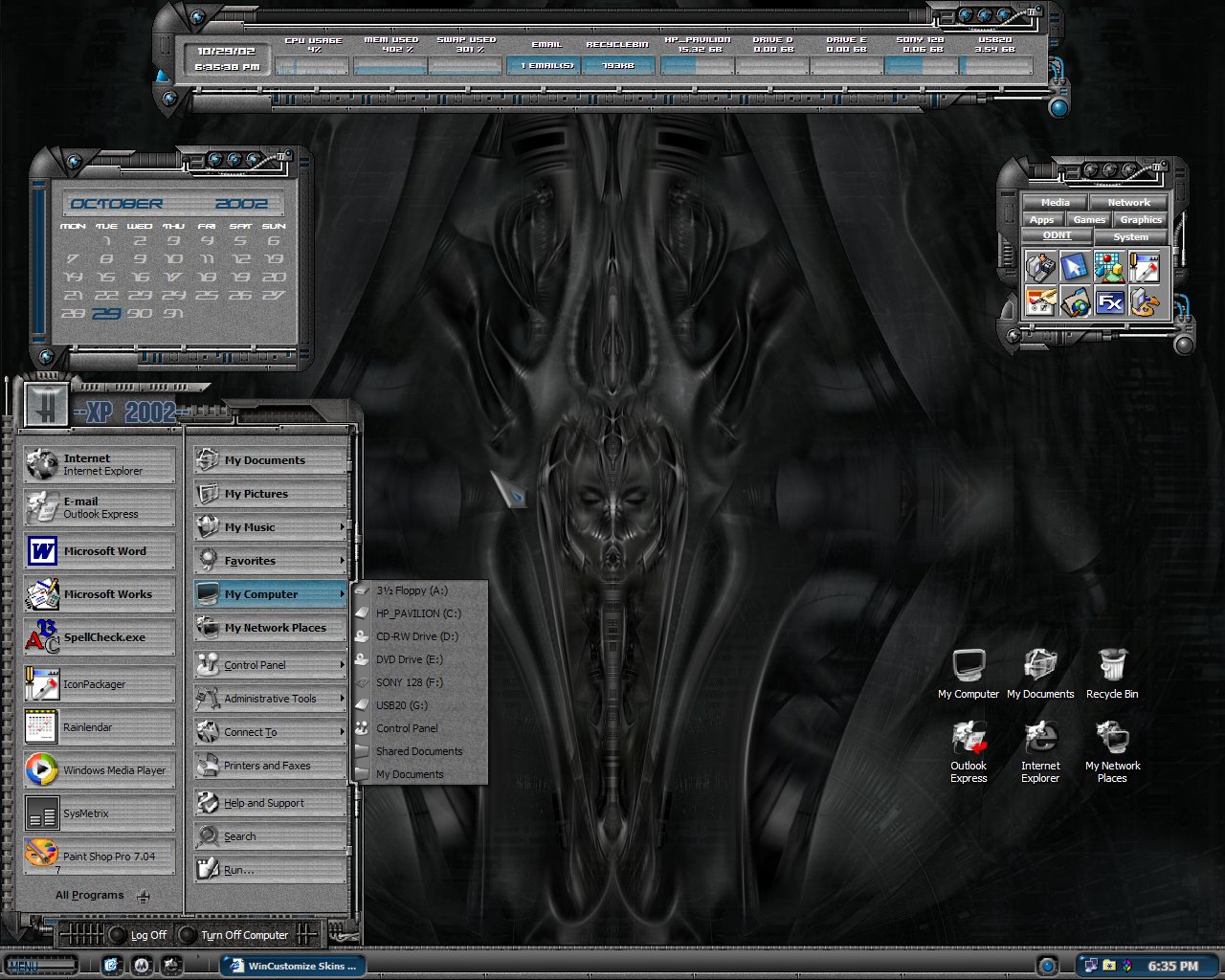1225x980 pixels.
Task: Open Internet Explorer from the start menu
Action: click(100, 465)
